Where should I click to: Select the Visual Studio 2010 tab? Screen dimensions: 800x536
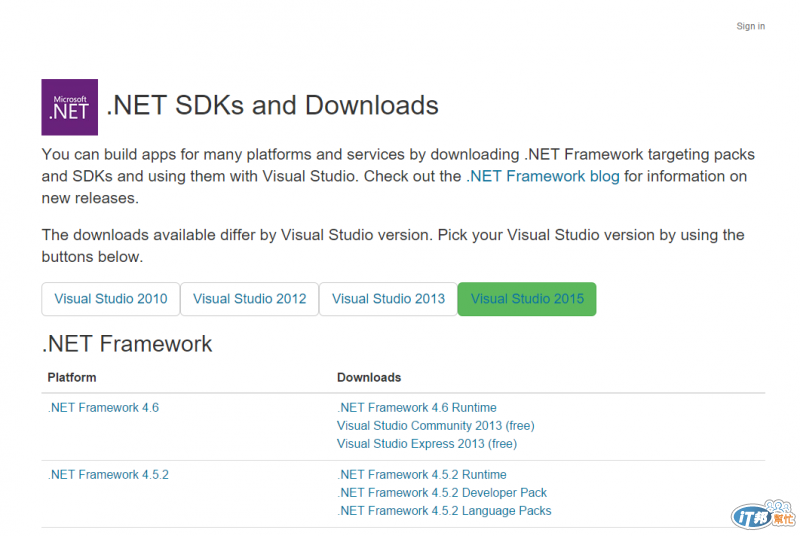tap(110, 299)
